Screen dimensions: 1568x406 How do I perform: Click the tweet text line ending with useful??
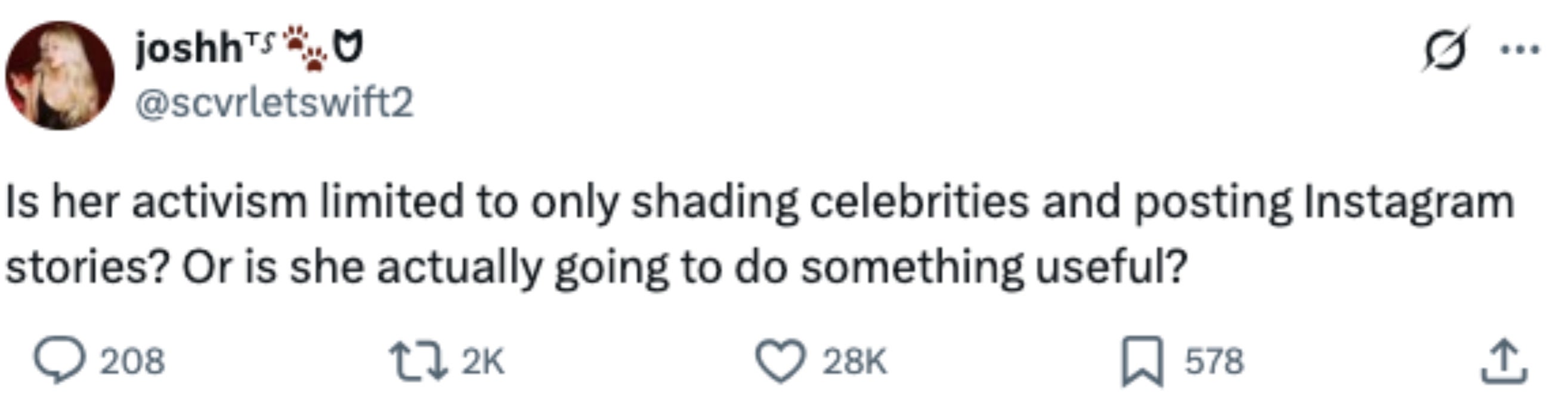596,267
